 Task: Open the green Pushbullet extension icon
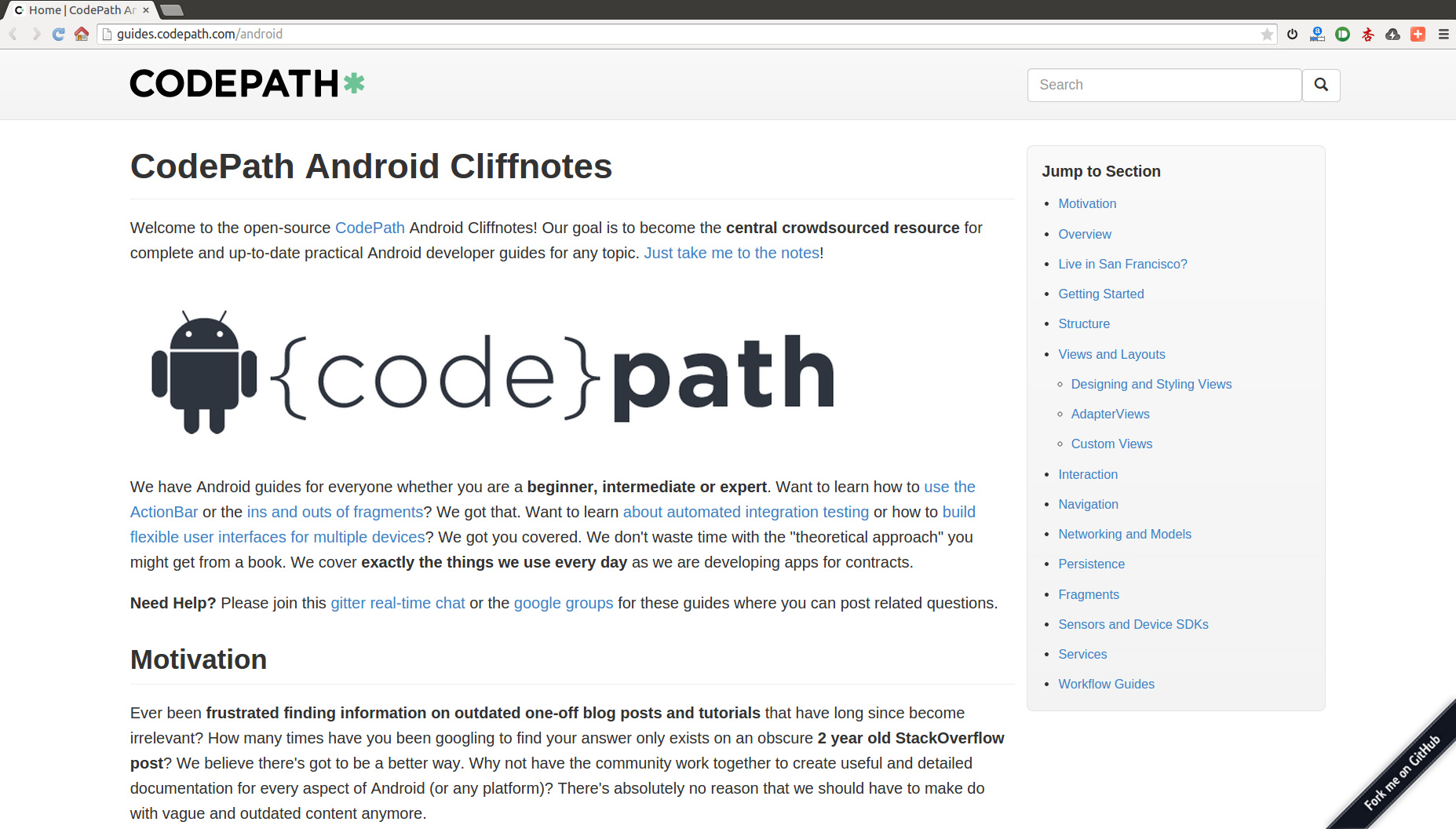pyautogui.click(x=1342, y=34)
